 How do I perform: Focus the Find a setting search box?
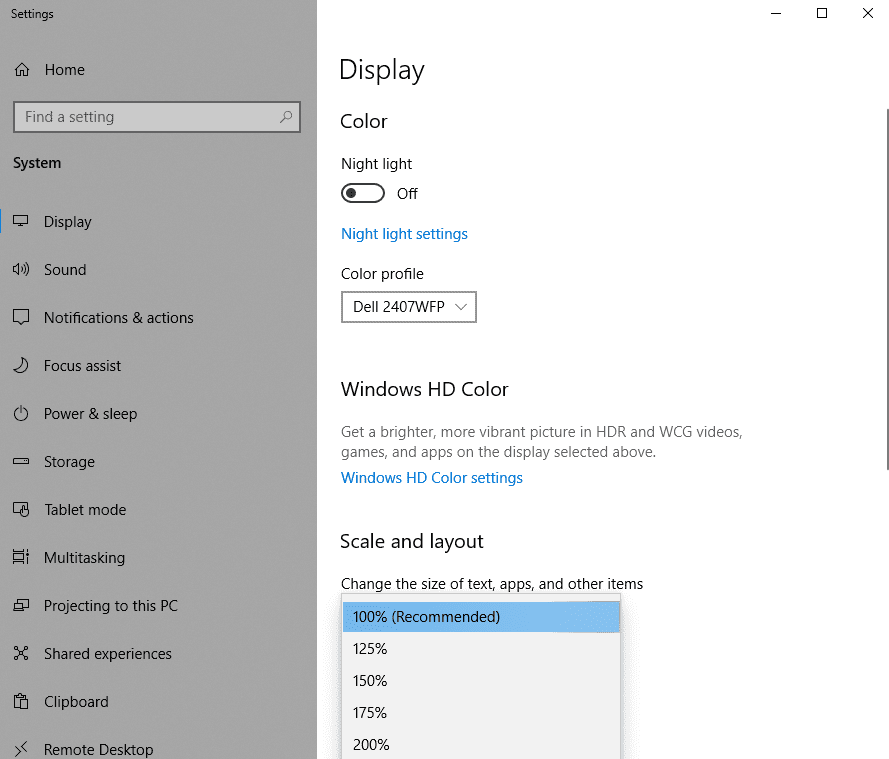click(x=156, y=117)
